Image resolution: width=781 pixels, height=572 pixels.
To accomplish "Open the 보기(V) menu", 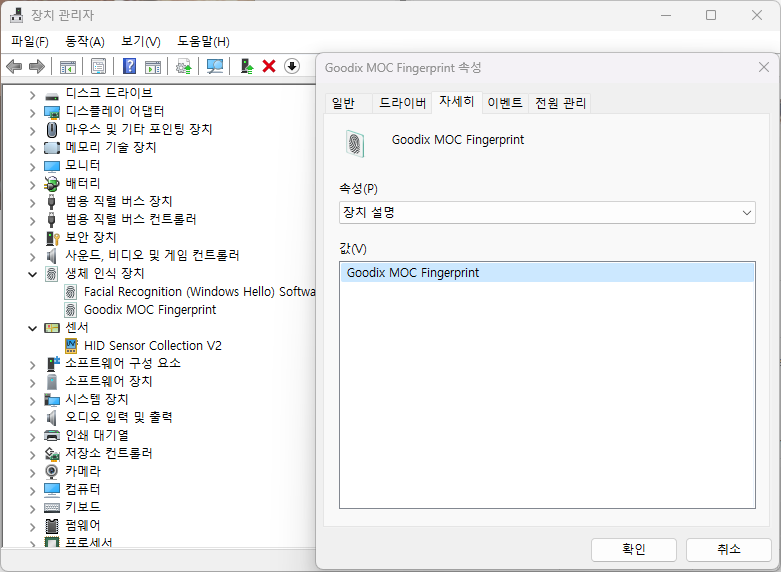I will [x=141, y=41].
